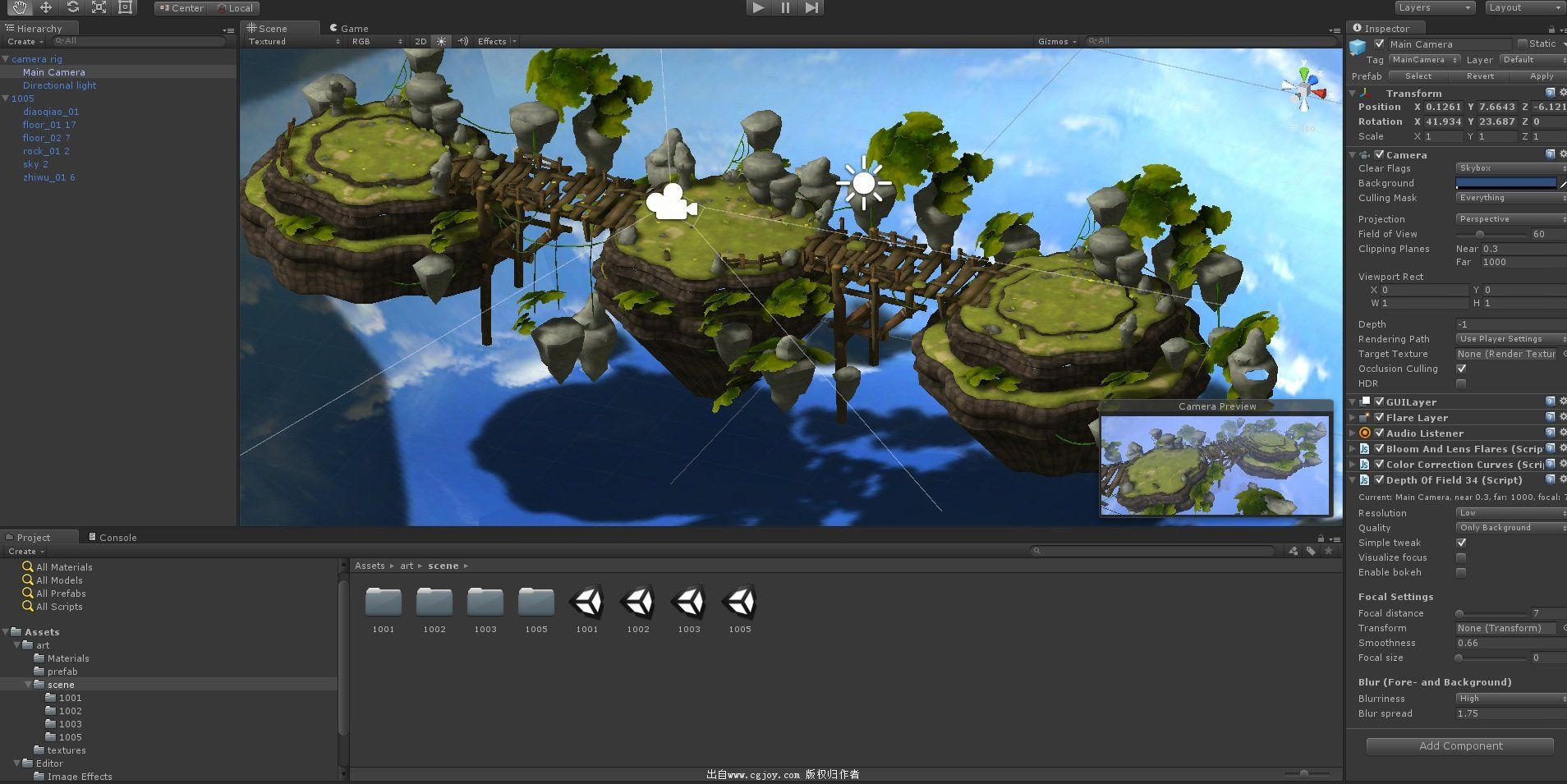Image resolution: width=1567 pixels, height=784 pixels.
Task: Open the 1001 folder thumbnail
Action: point(384,602)
